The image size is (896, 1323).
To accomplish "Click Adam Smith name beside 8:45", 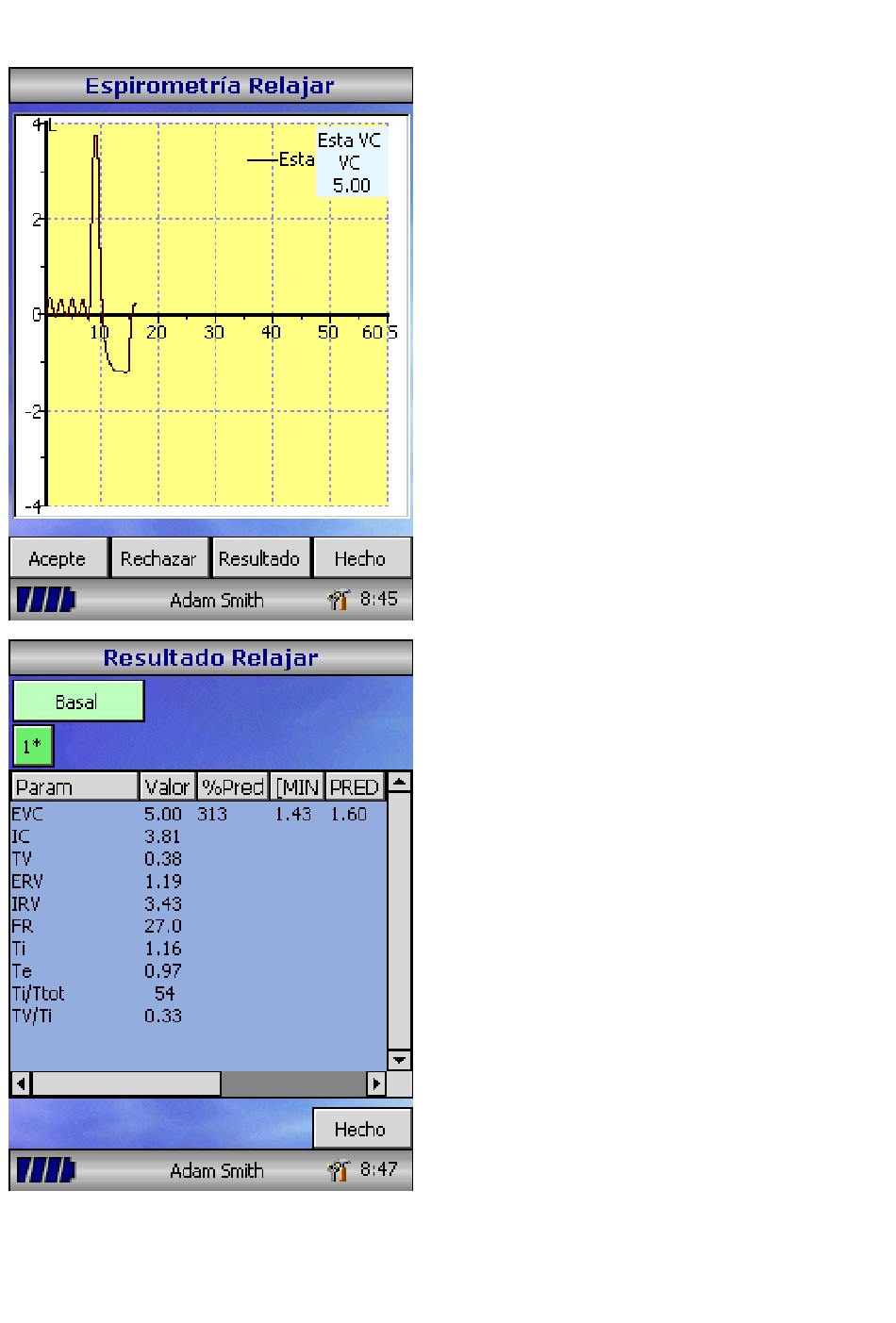I will click(217, 600).
